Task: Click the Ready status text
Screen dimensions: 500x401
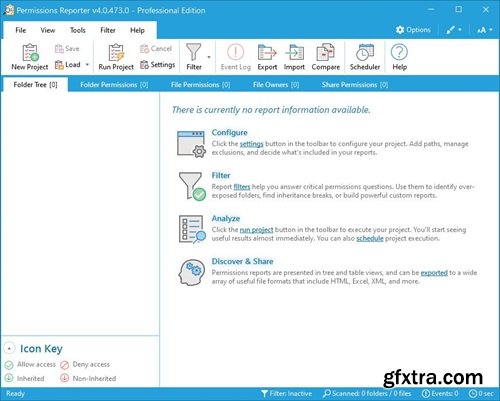Action: click(x=15, y=394)
